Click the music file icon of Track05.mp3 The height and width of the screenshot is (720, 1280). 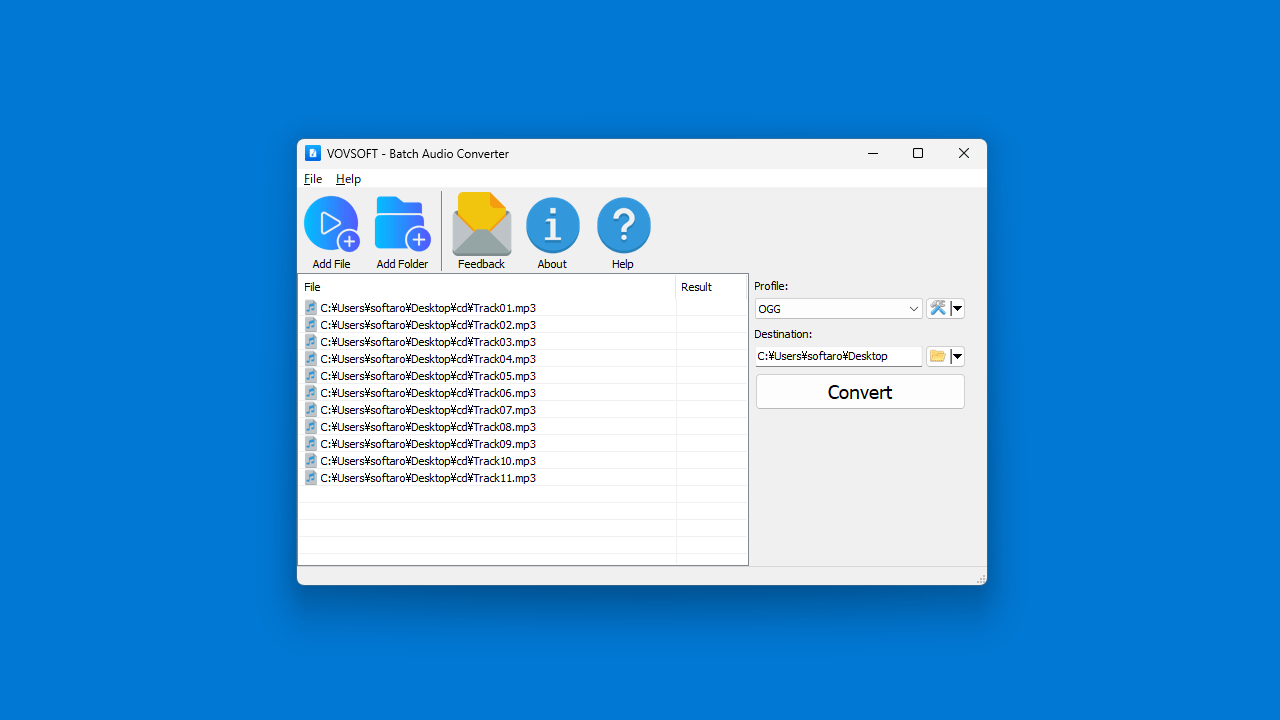[311, 376]
